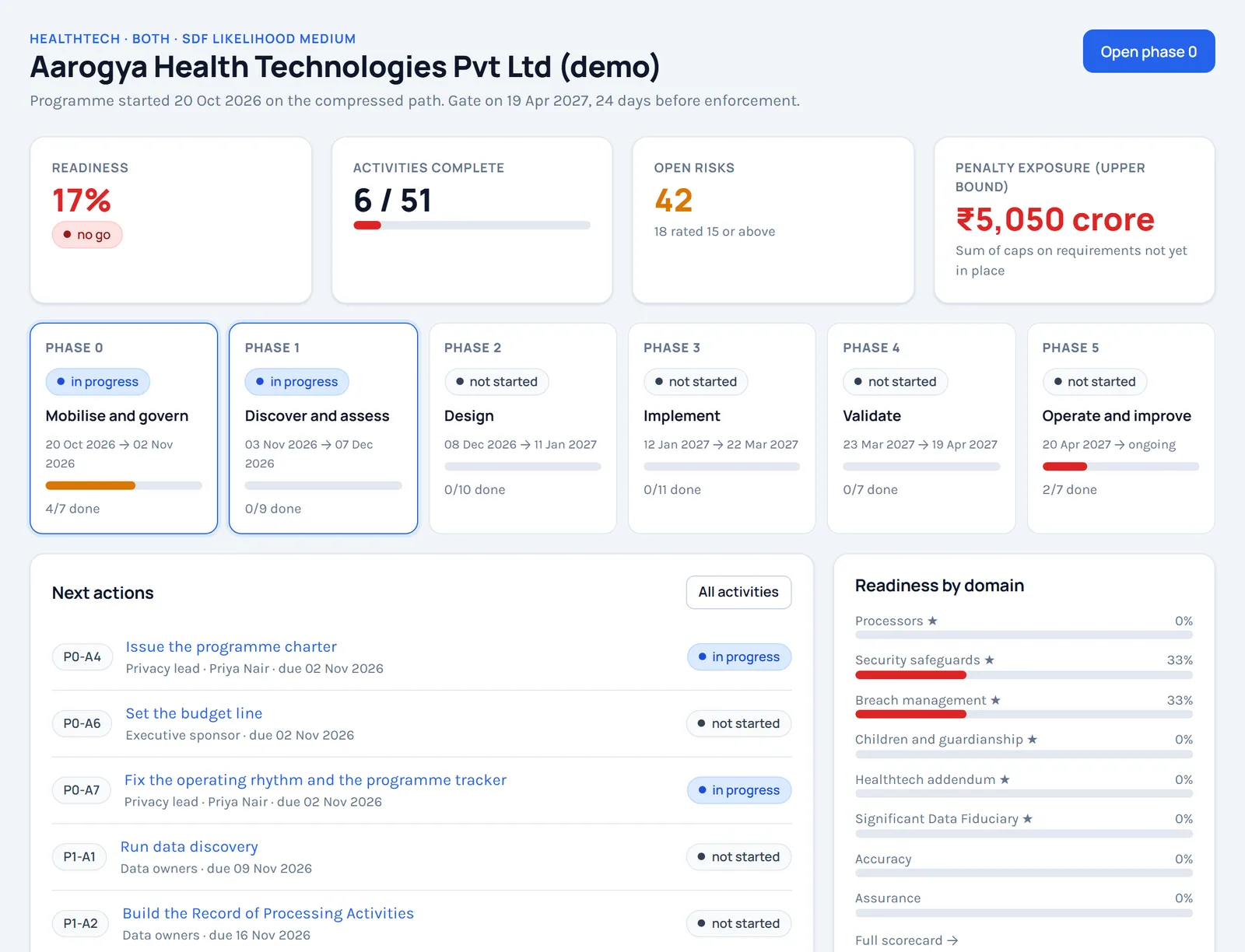Select the Phase 3 Implement card
The height and width of the screenshot is (952, 1245).
pos(722,429)
